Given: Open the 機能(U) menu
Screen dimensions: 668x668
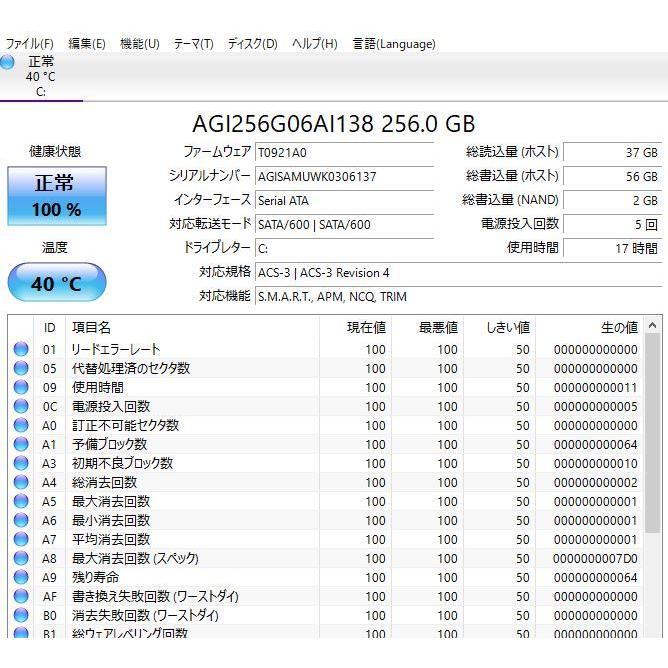Looking at the screenshot, I should [139, 44].
